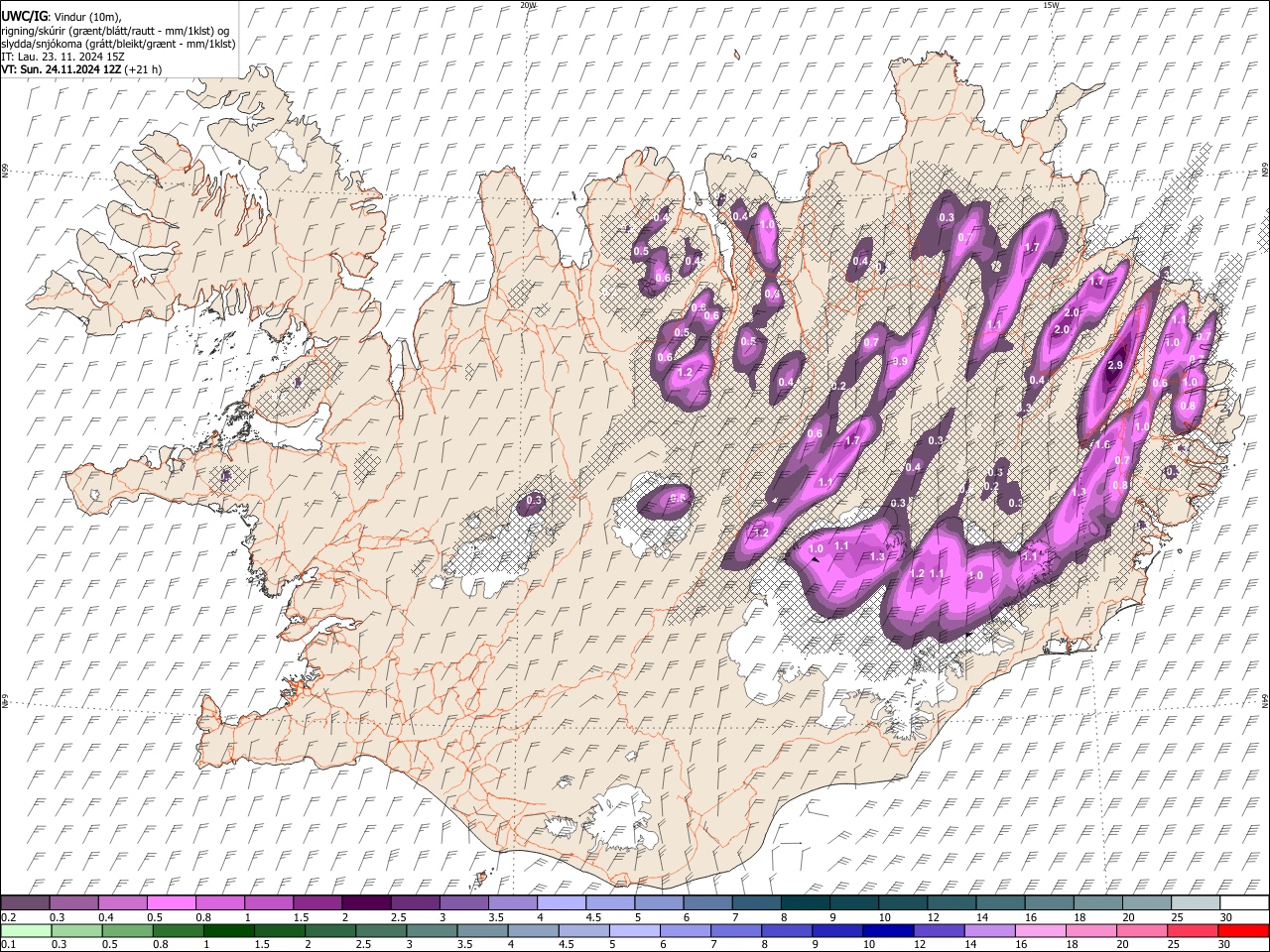Viewport: 1270px width, 952px height.
Task: Click the '15W' longitude label at top
Action: tap(1051, 5)
